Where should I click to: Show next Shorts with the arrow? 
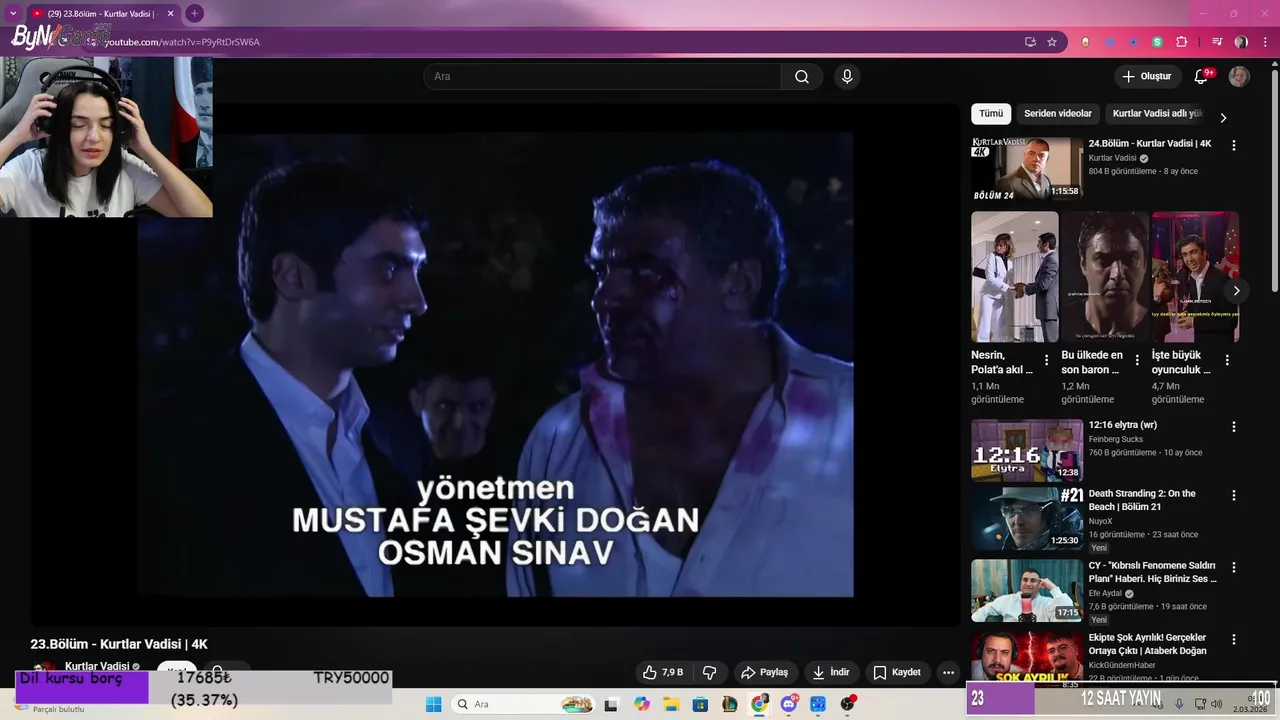(1236, 291)
